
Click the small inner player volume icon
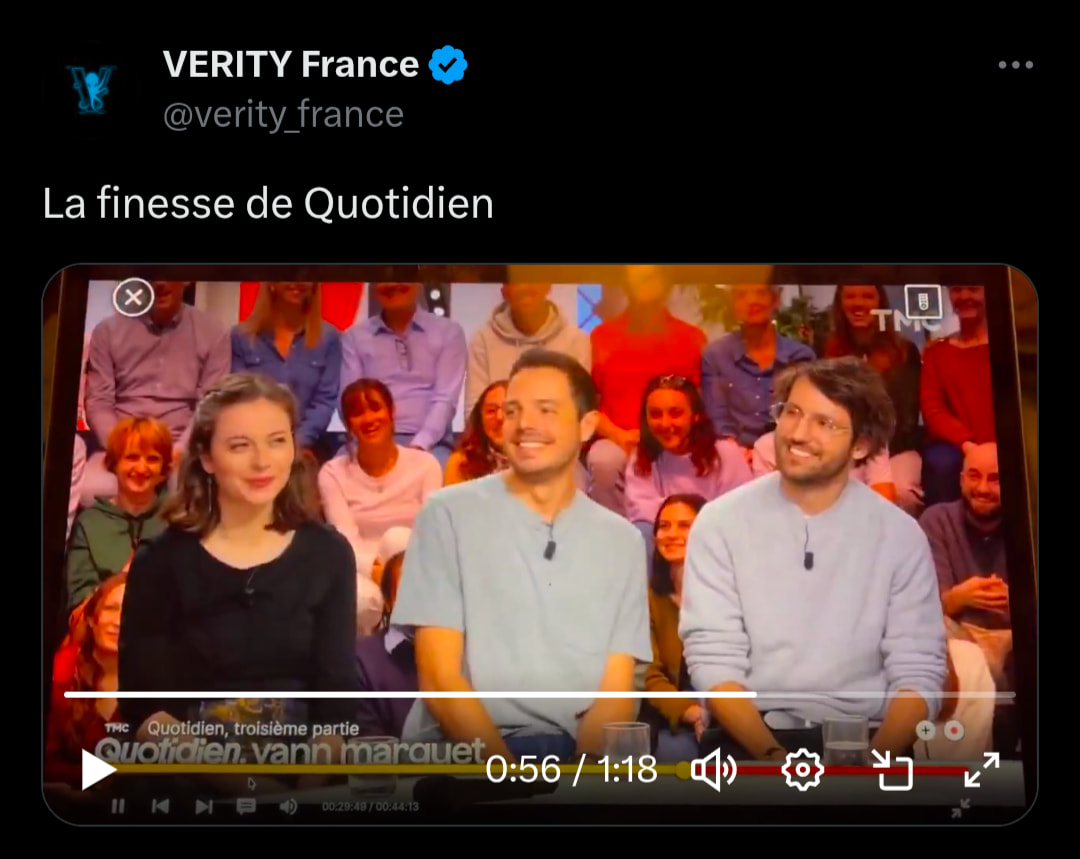(289, 806)
